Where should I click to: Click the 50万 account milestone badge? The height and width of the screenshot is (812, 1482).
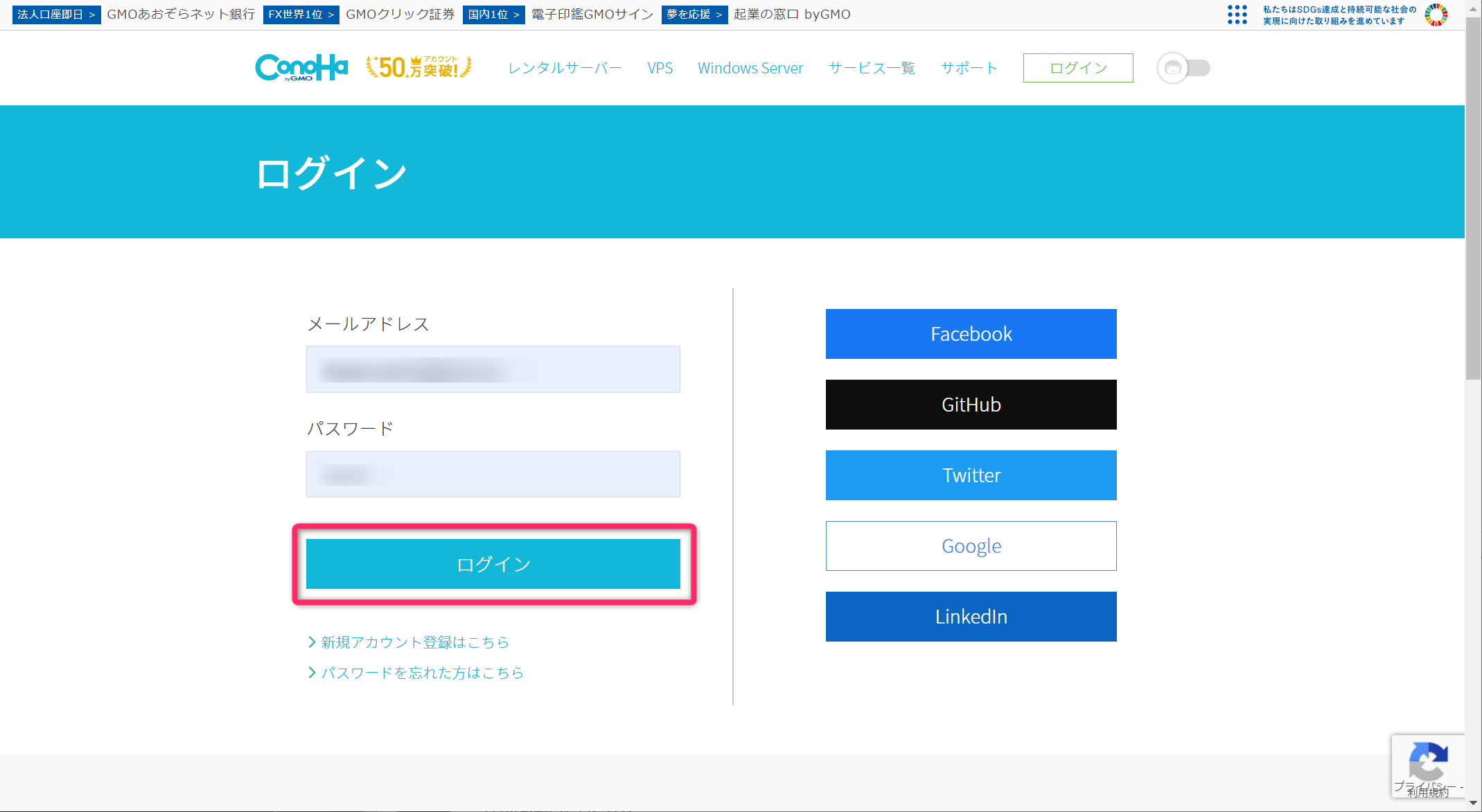[418, 67]
